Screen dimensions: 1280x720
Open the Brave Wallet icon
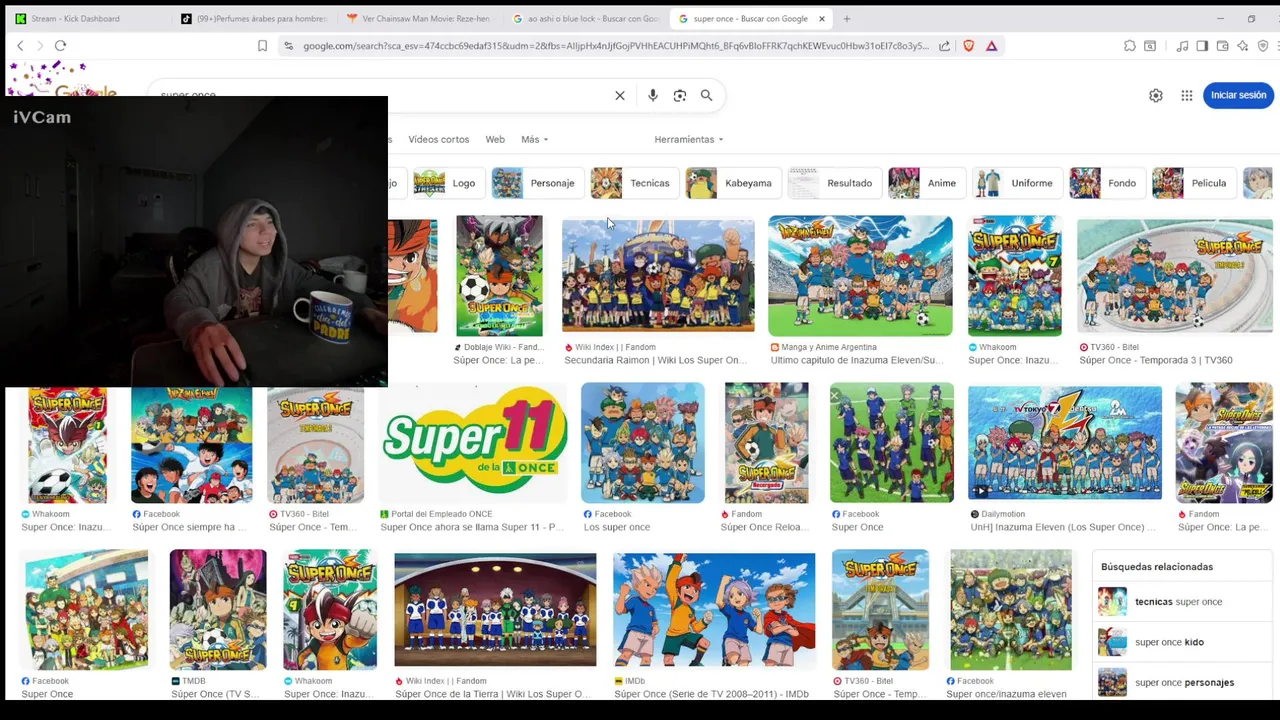coord(1222,46)
